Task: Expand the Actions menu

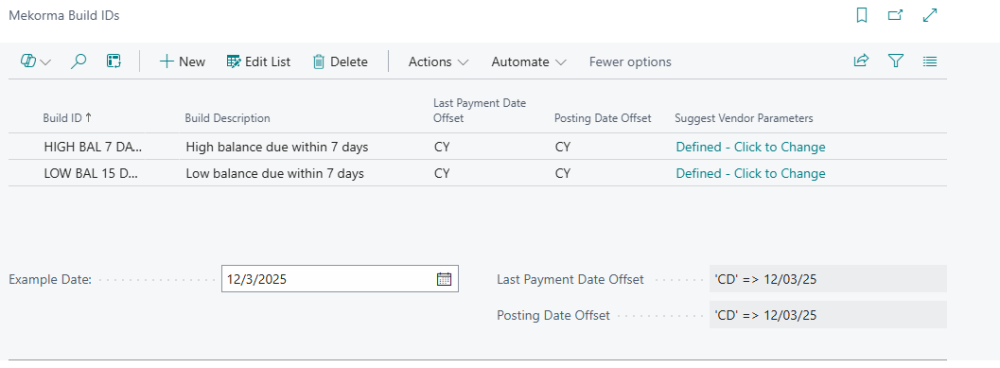Action: click(x=438, y=62)
